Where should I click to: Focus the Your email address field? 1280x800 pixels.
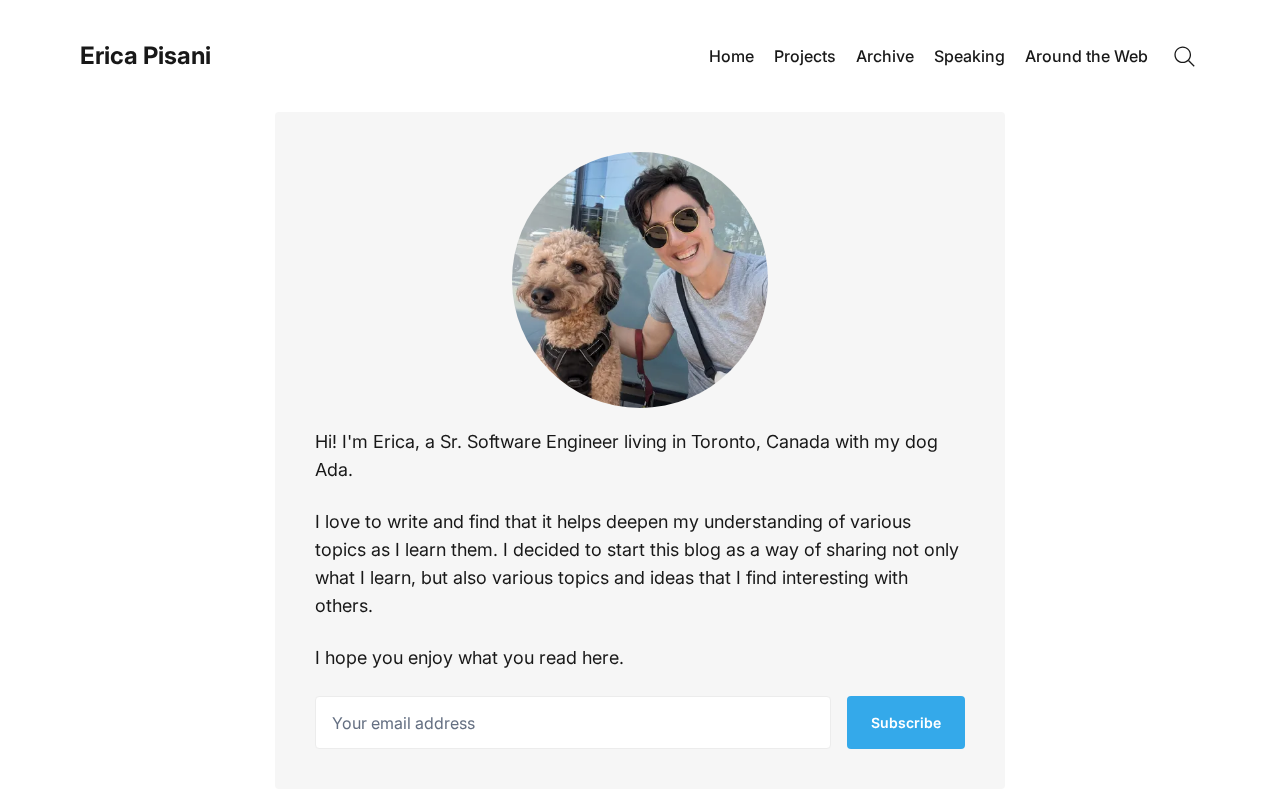tap(572, 723)
